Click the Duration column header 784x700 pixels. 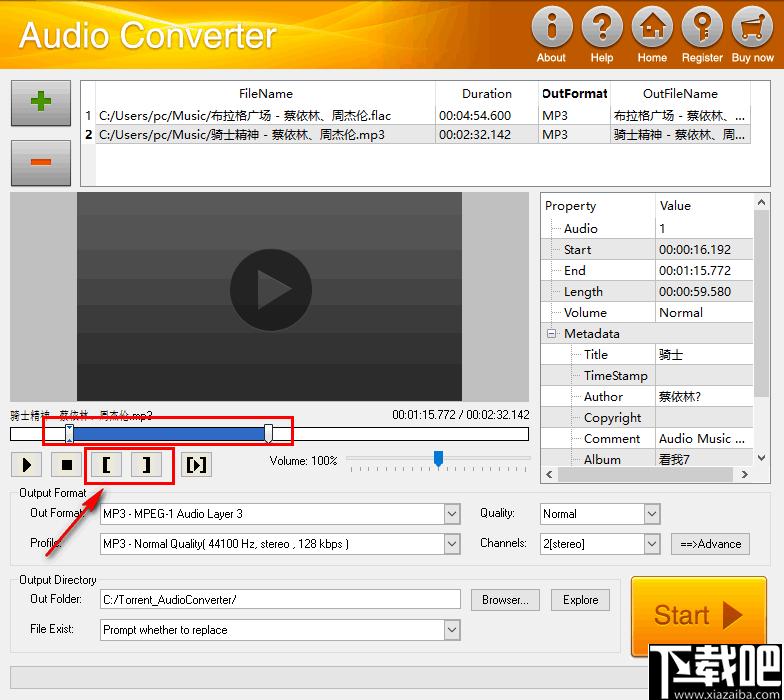(486, 94)
